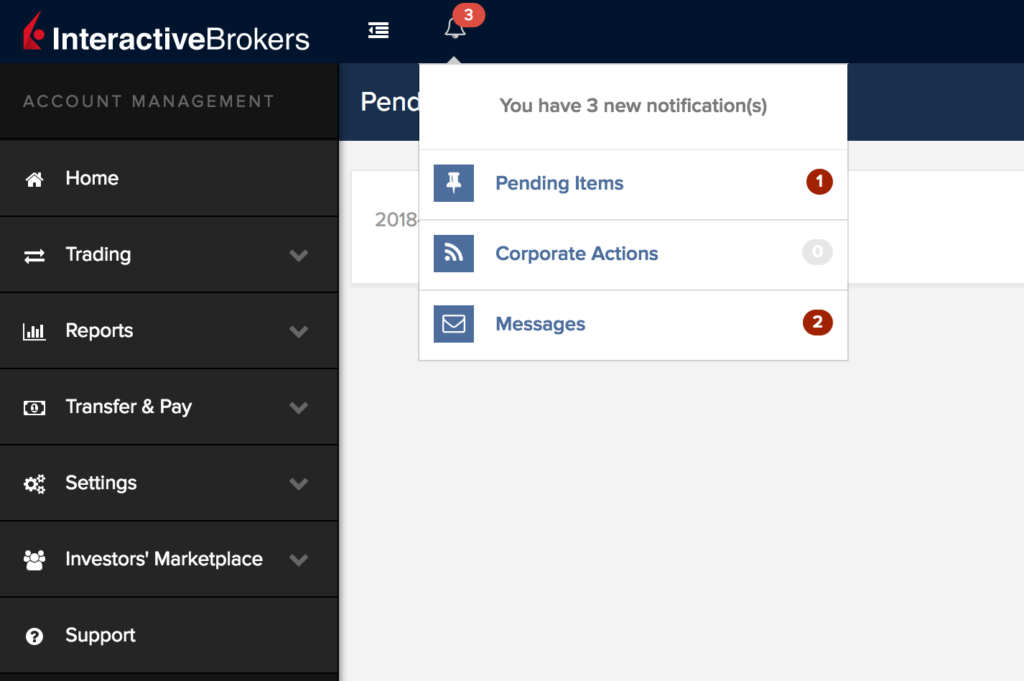Expand the Reports submenu arrow
The width and height of the screenshot is (1024, 681).
298,331
